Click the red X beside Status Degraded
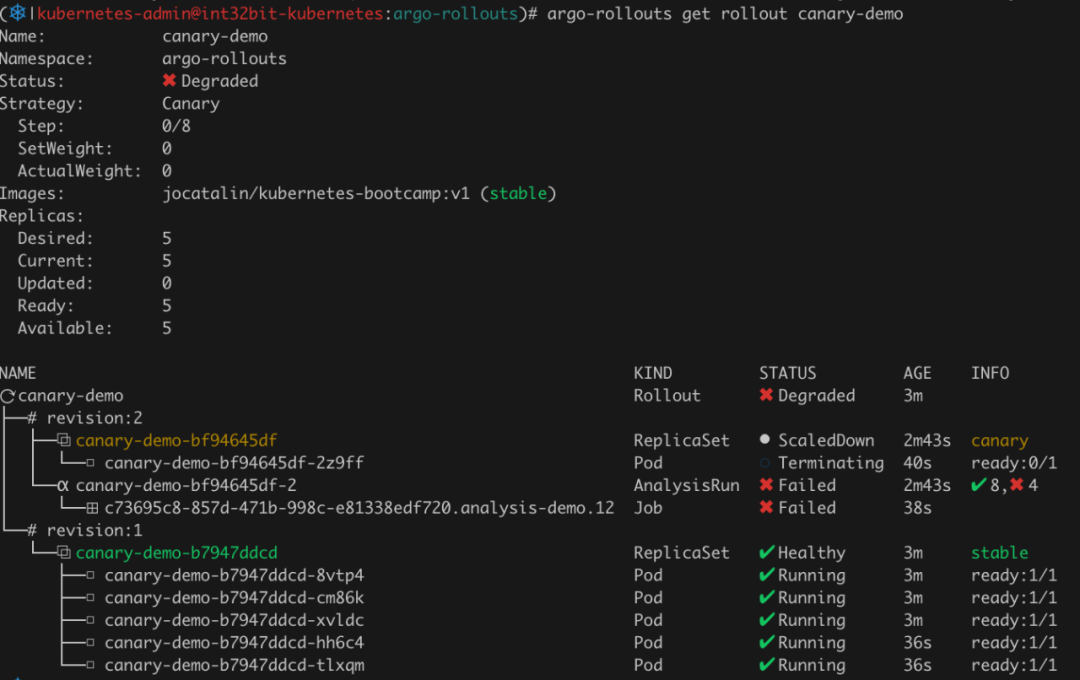 pos(169,81)
